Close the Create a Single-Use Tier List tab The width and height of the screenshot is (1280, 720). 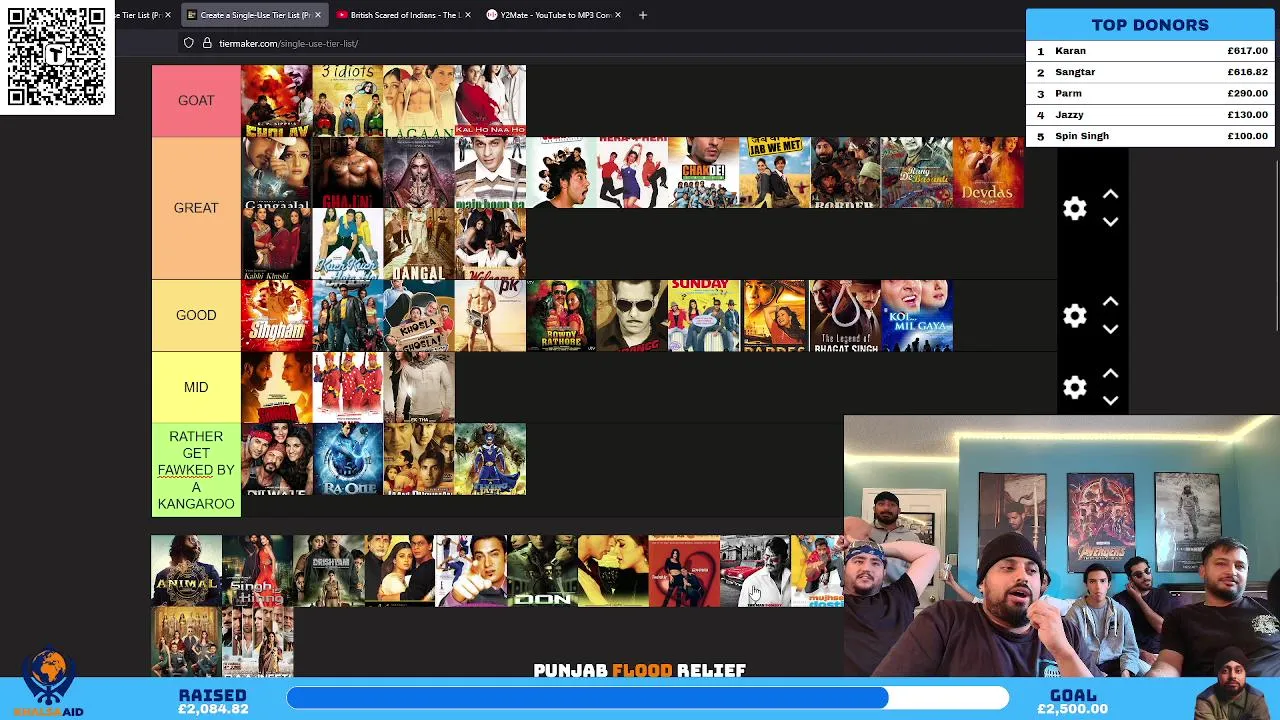[318, 15]
